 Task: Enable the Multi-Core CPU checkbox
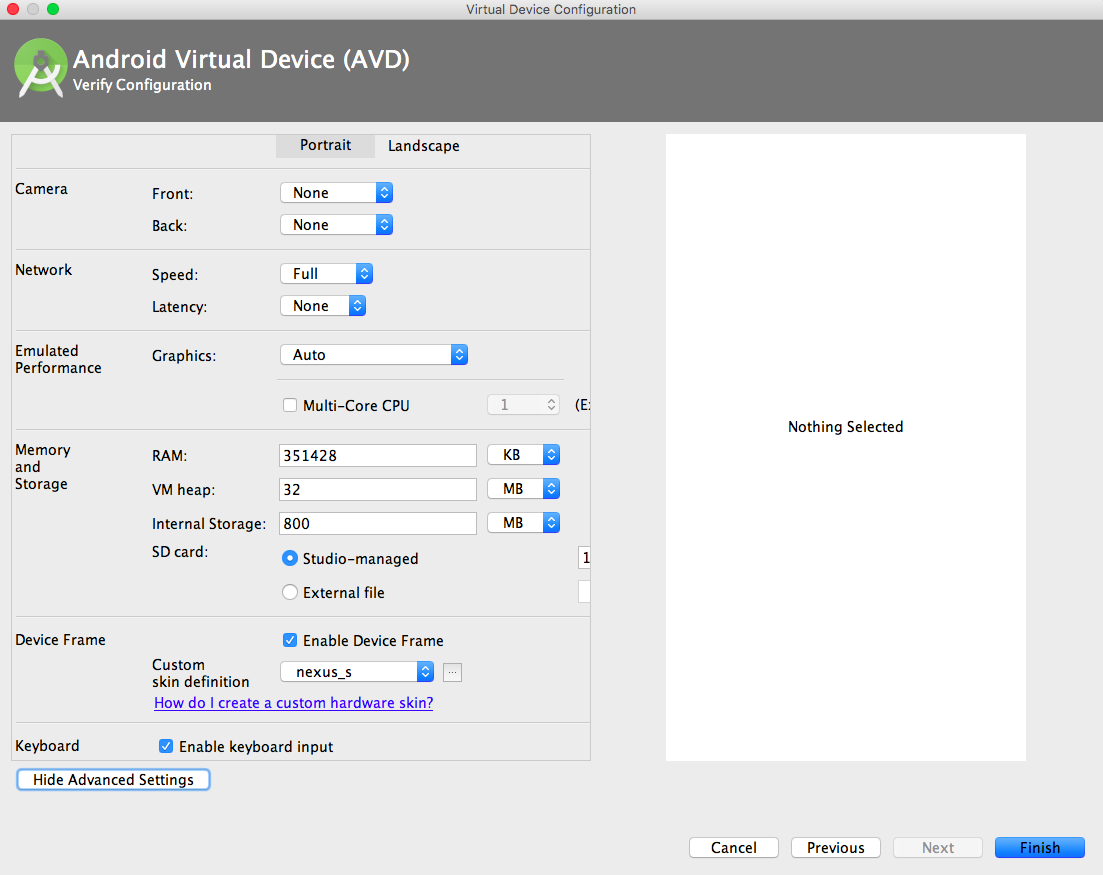(x=290, y=405)
